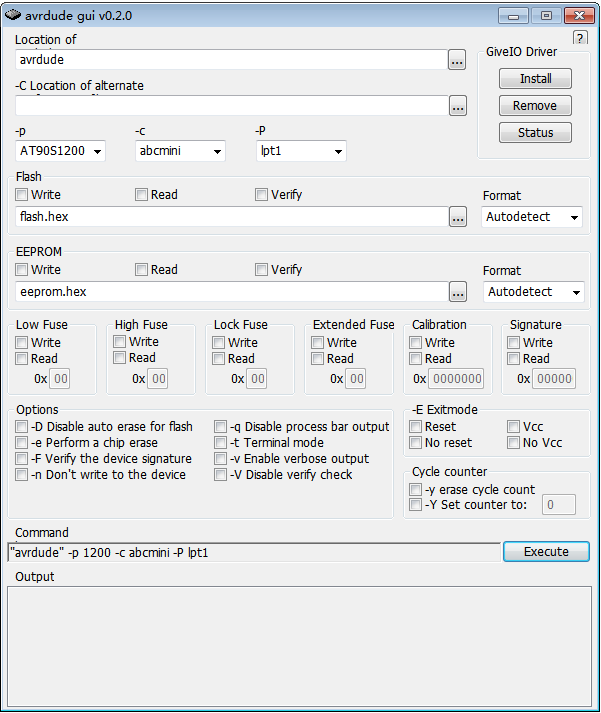
Task: Toggle -Y Set counter to option
Action: [416, 505]
